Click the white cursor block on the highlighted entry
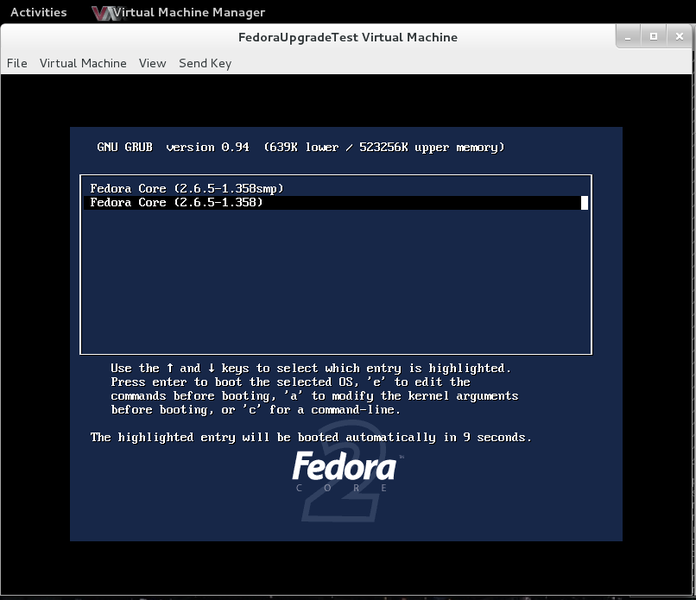The width and height of the screenshot is (696, 600). [x=584, y=203]
